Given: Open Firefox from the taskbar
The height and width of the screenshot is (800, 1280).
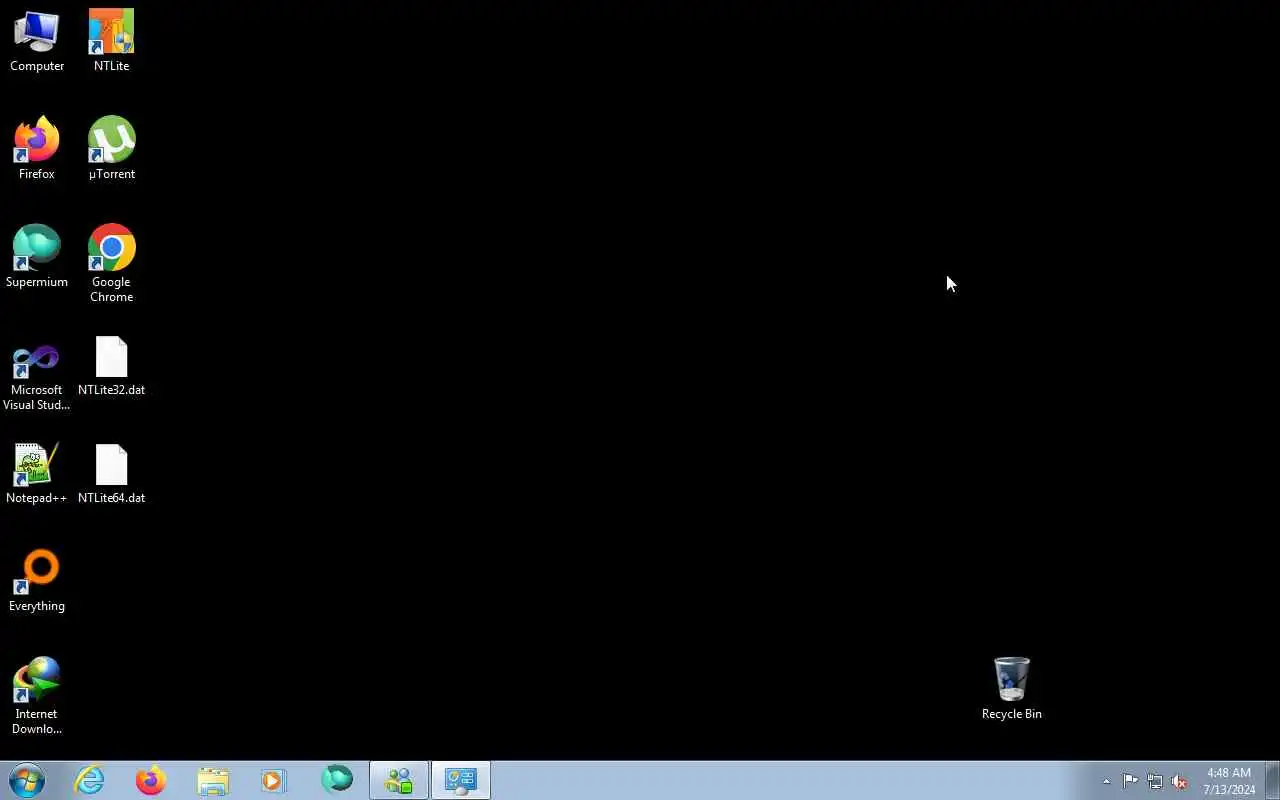Looking at the screenshot, I should 151,780.
